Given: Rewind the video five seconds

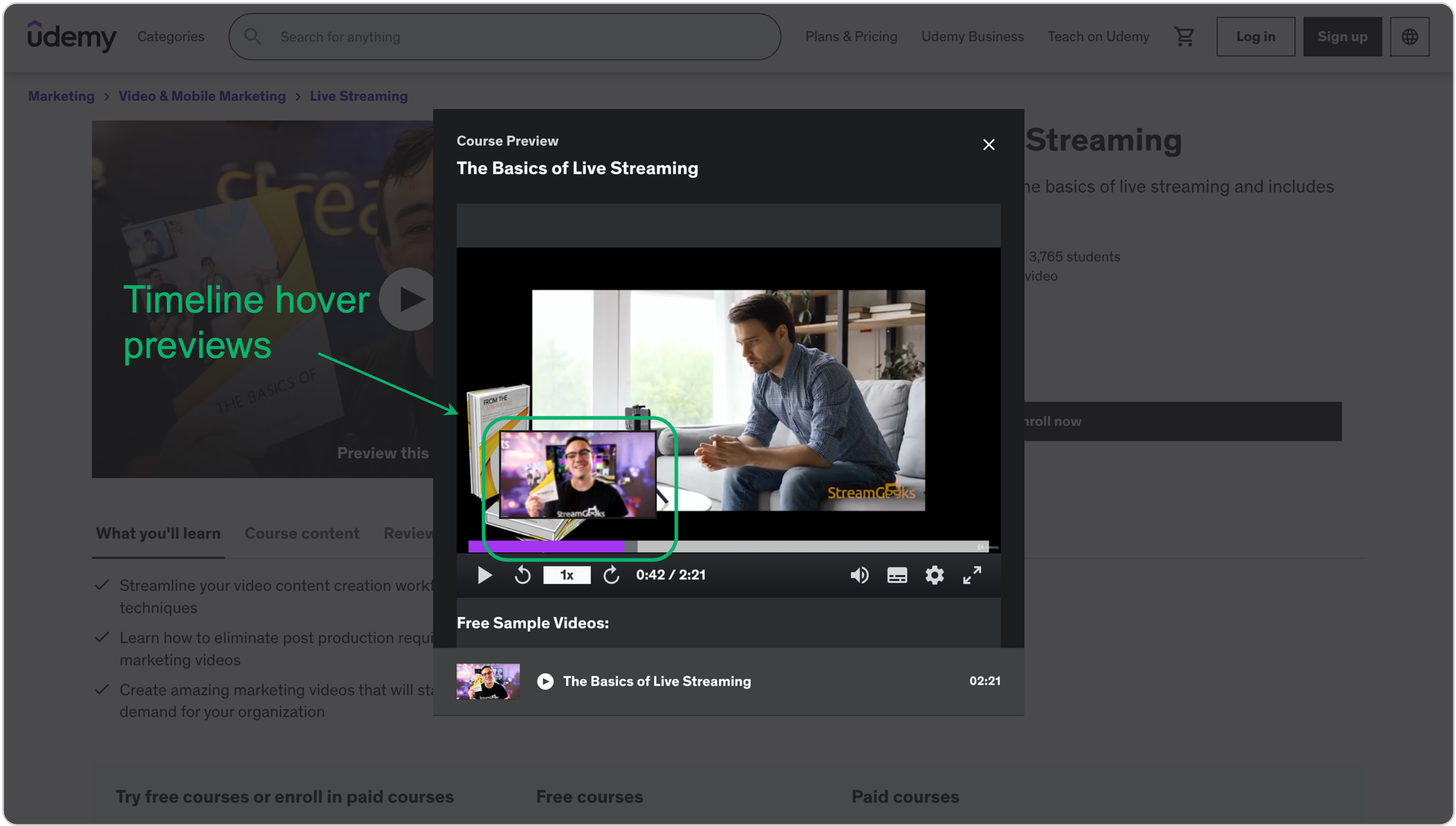Looking at the screenshot, I should pyautogui.click(x=522, y=575).
